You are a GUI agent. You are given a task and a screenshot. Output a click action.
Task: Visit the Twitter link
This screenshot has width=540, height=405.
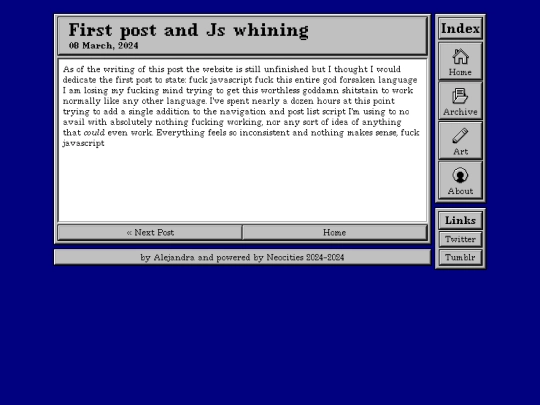460,239
